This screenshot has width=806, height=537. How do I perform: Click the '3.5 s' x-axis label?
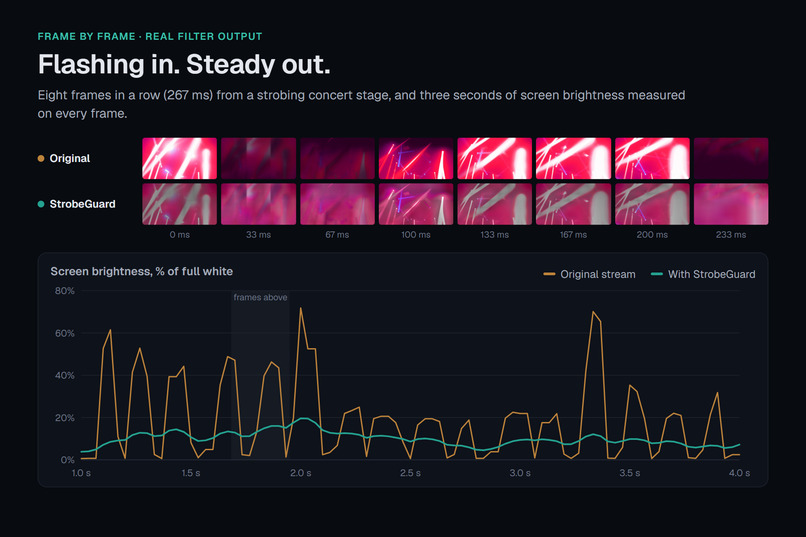[630, 473]
